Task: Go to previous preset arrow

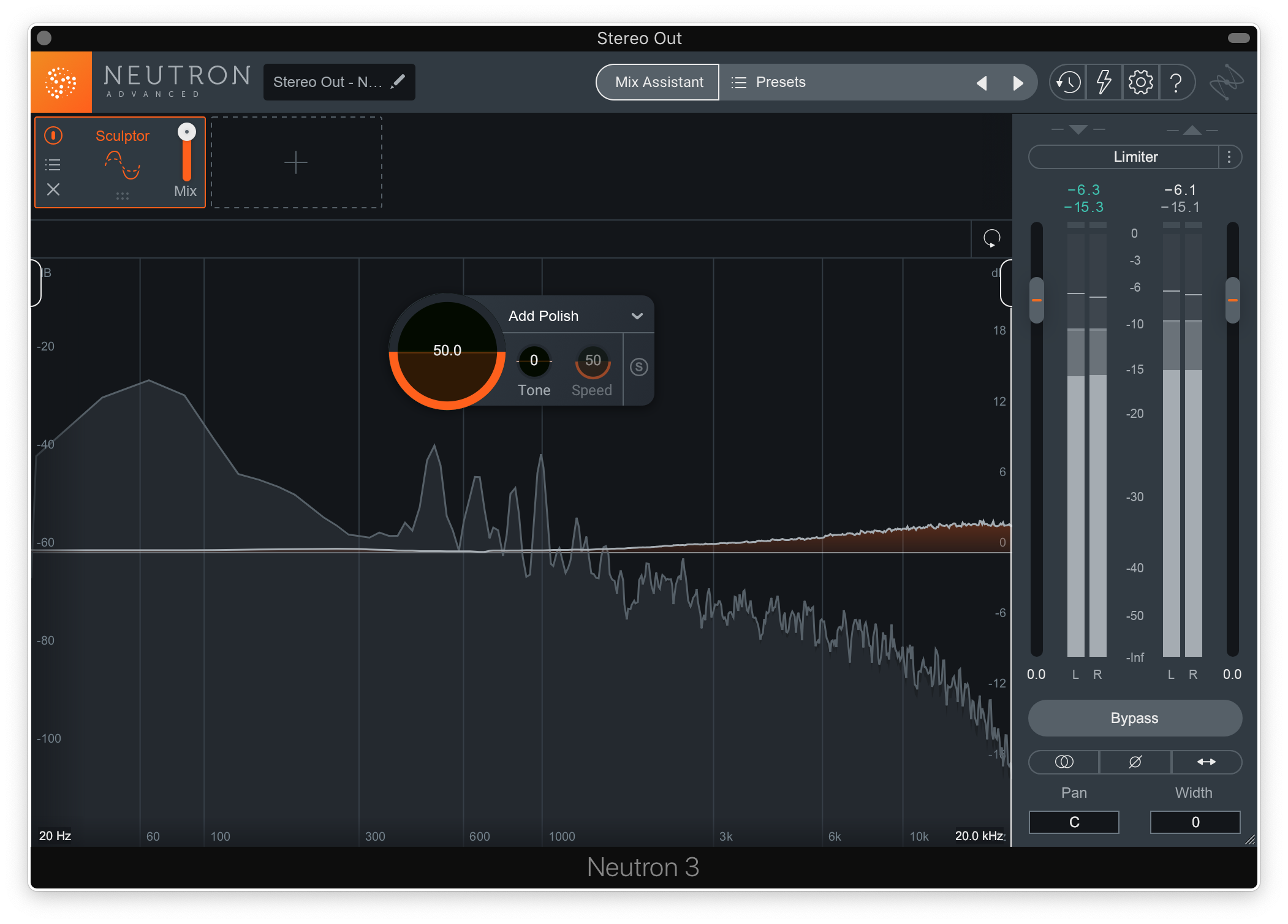Action: [982, 83]
